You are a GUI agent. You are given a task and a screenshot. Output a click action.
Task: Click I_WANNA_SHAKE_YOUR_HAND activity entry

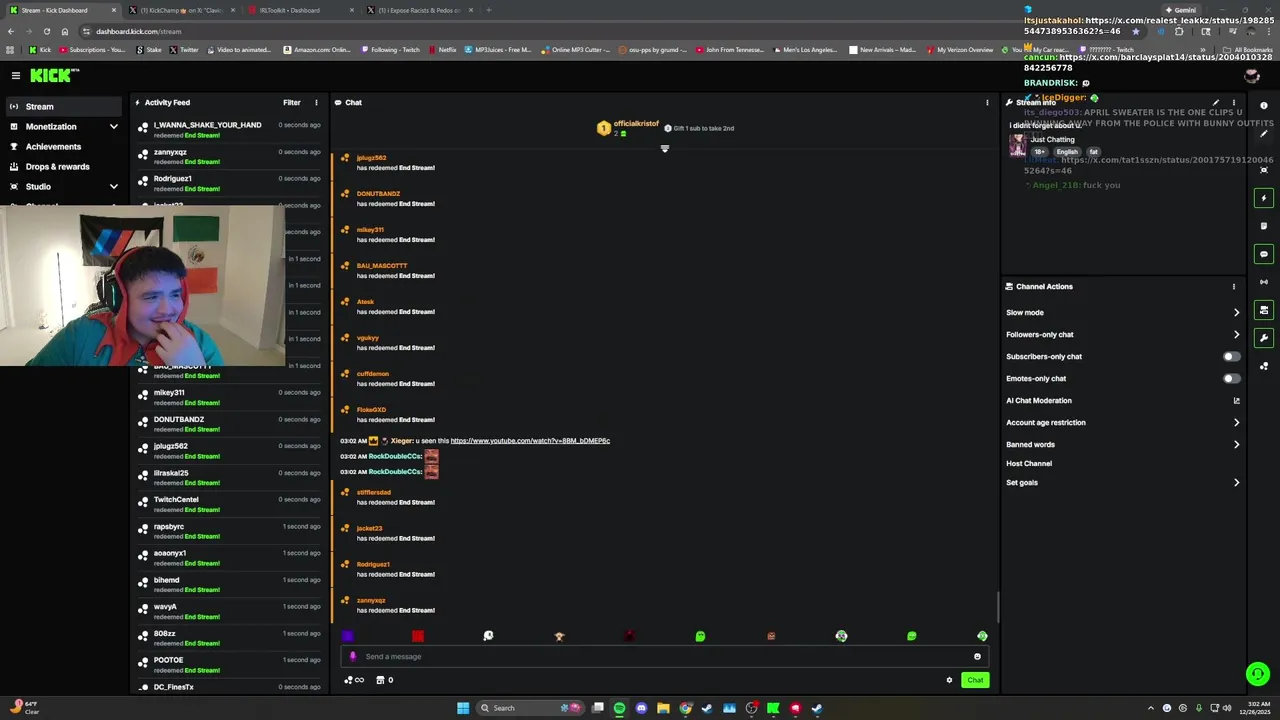(230, 129)
